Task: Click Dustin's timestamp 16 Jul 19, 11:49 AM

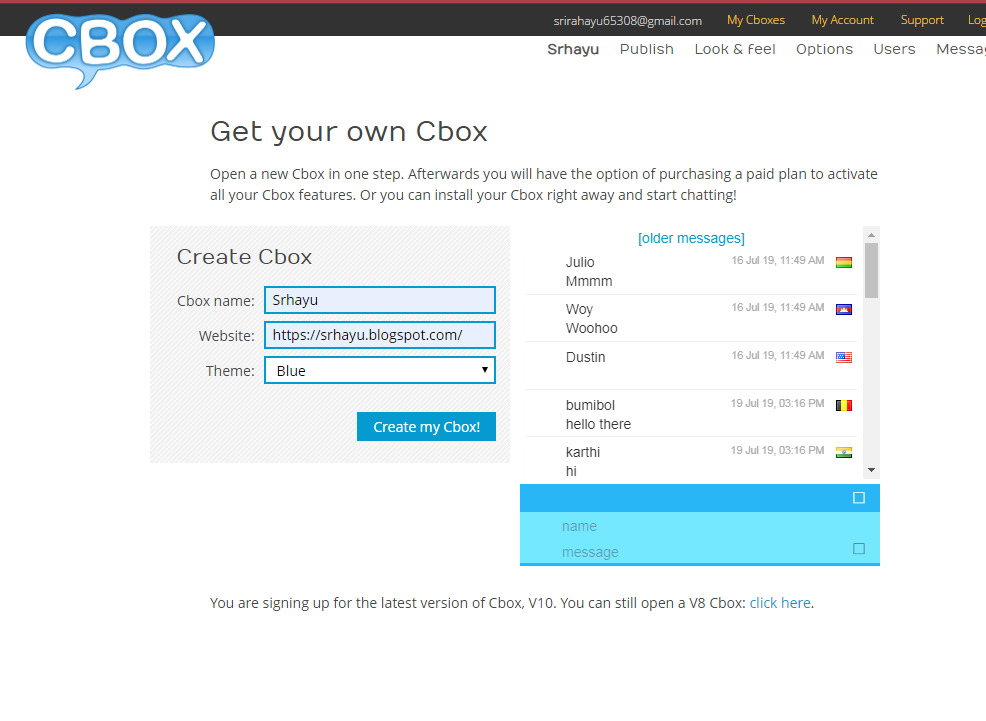Action: (777, 355)
